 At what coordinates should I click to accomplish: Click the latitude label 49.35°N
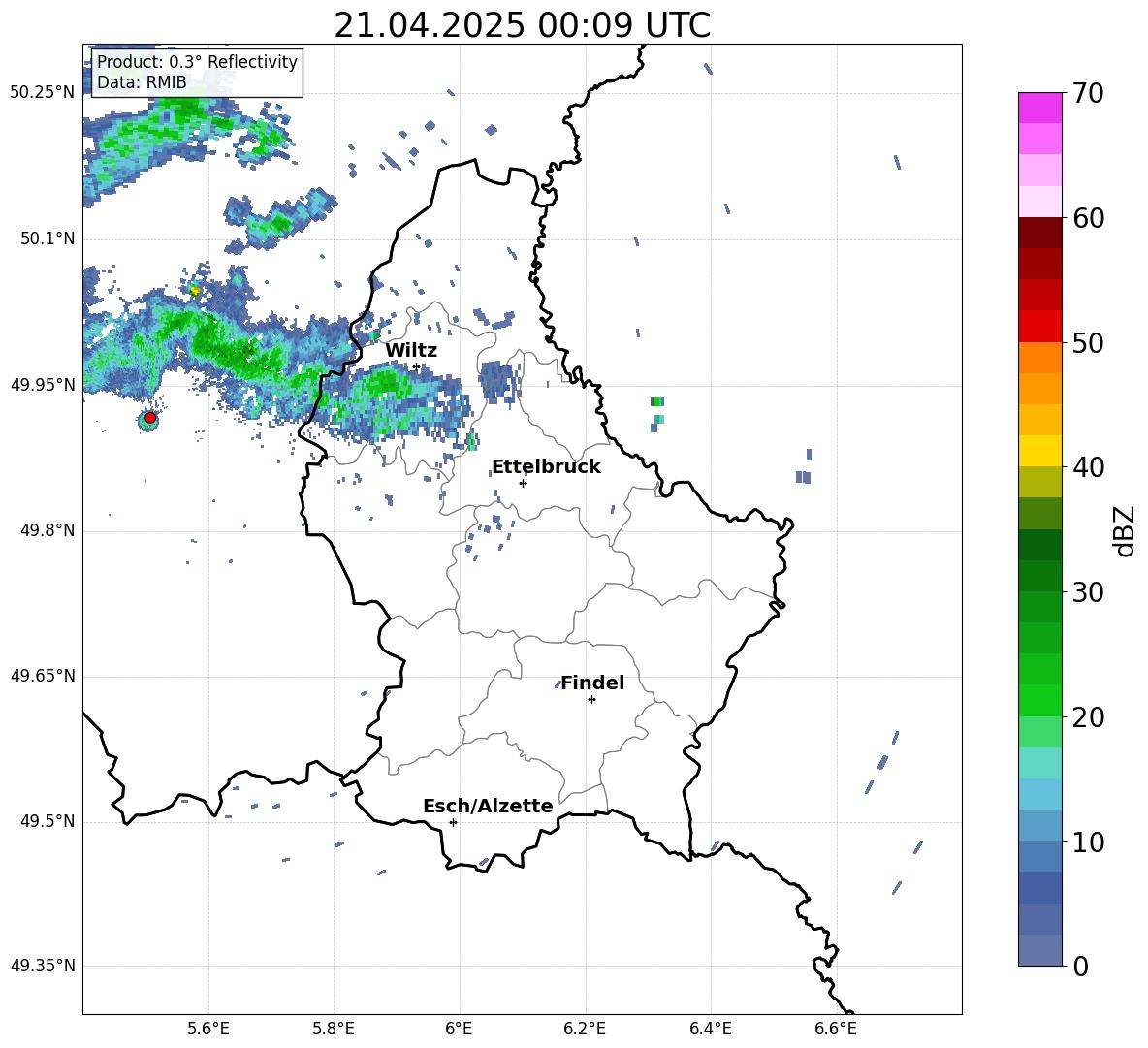[x=43, y=966]
